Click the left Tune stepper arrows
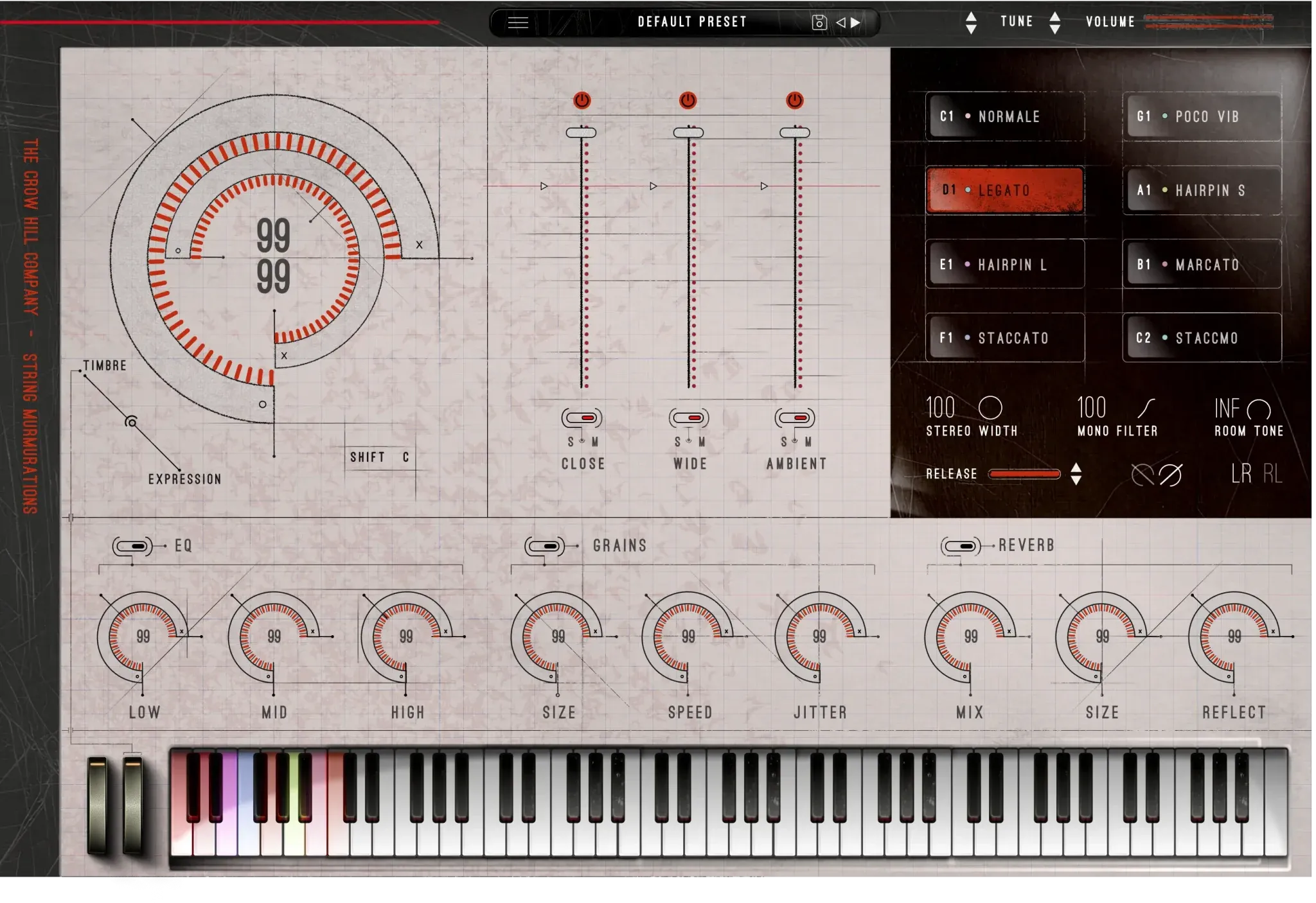The image size is (1316, 903). 971,22
